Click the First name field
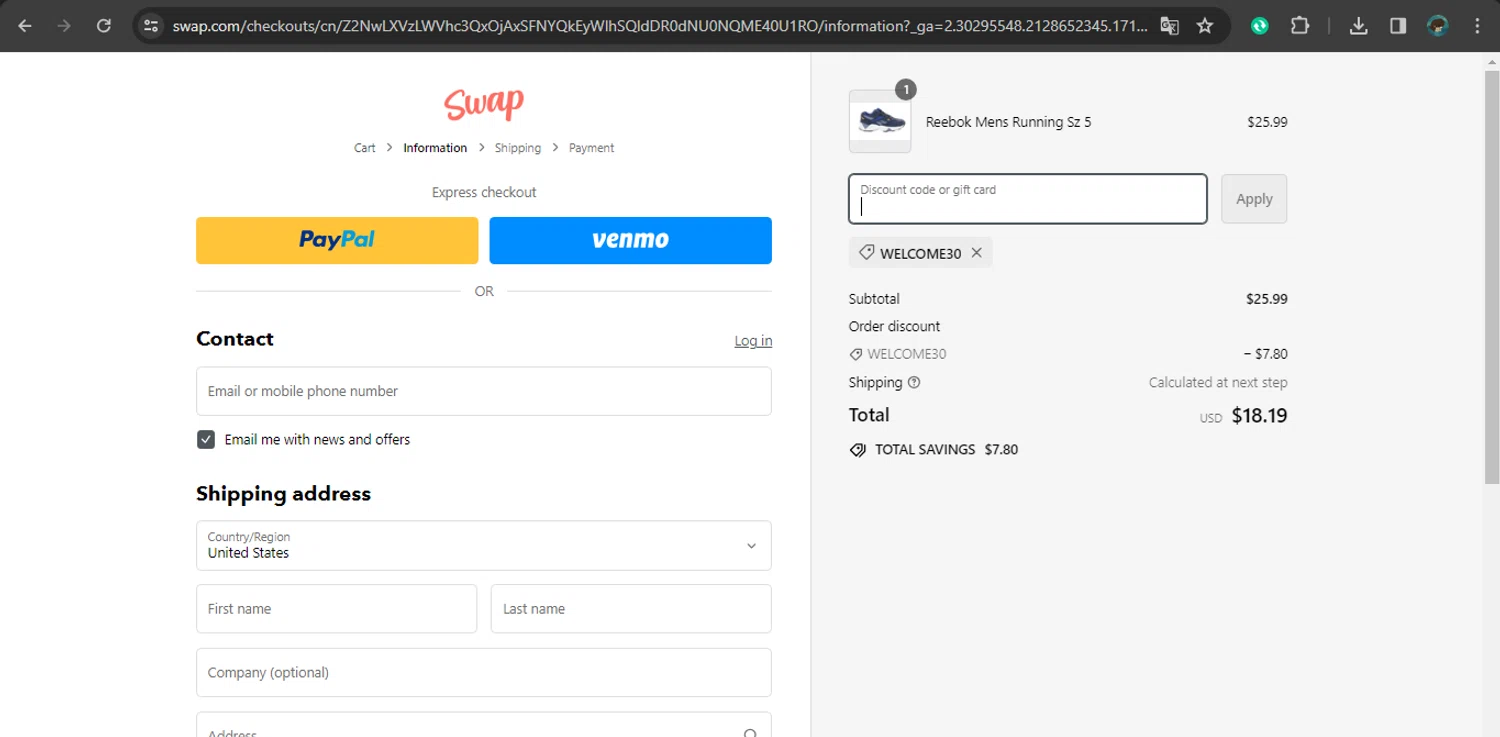 (336, 609)
